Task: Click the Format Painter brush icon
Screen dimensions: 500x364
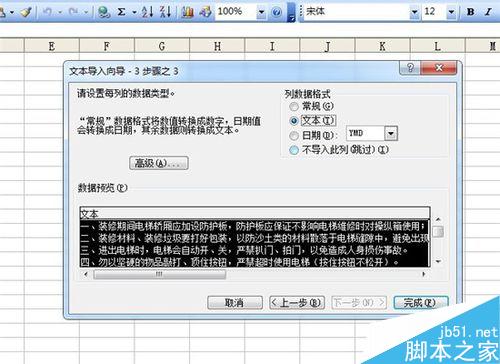Action: (x=26, y=12)
